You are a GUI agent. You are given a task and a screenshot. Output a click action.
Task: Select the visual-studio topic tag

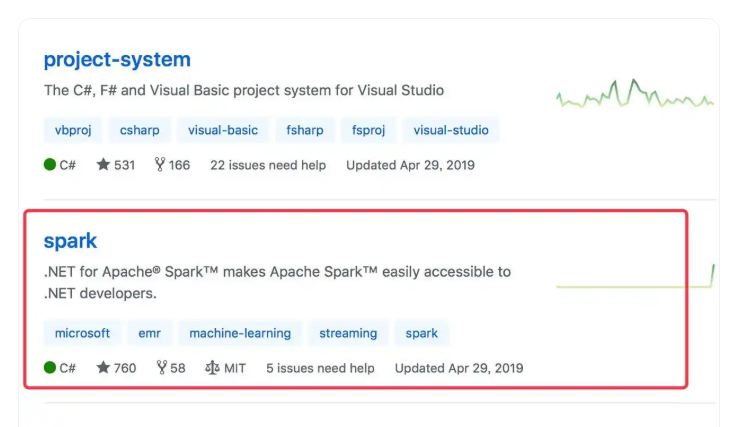pyautogui.click(x=451, y=130)
